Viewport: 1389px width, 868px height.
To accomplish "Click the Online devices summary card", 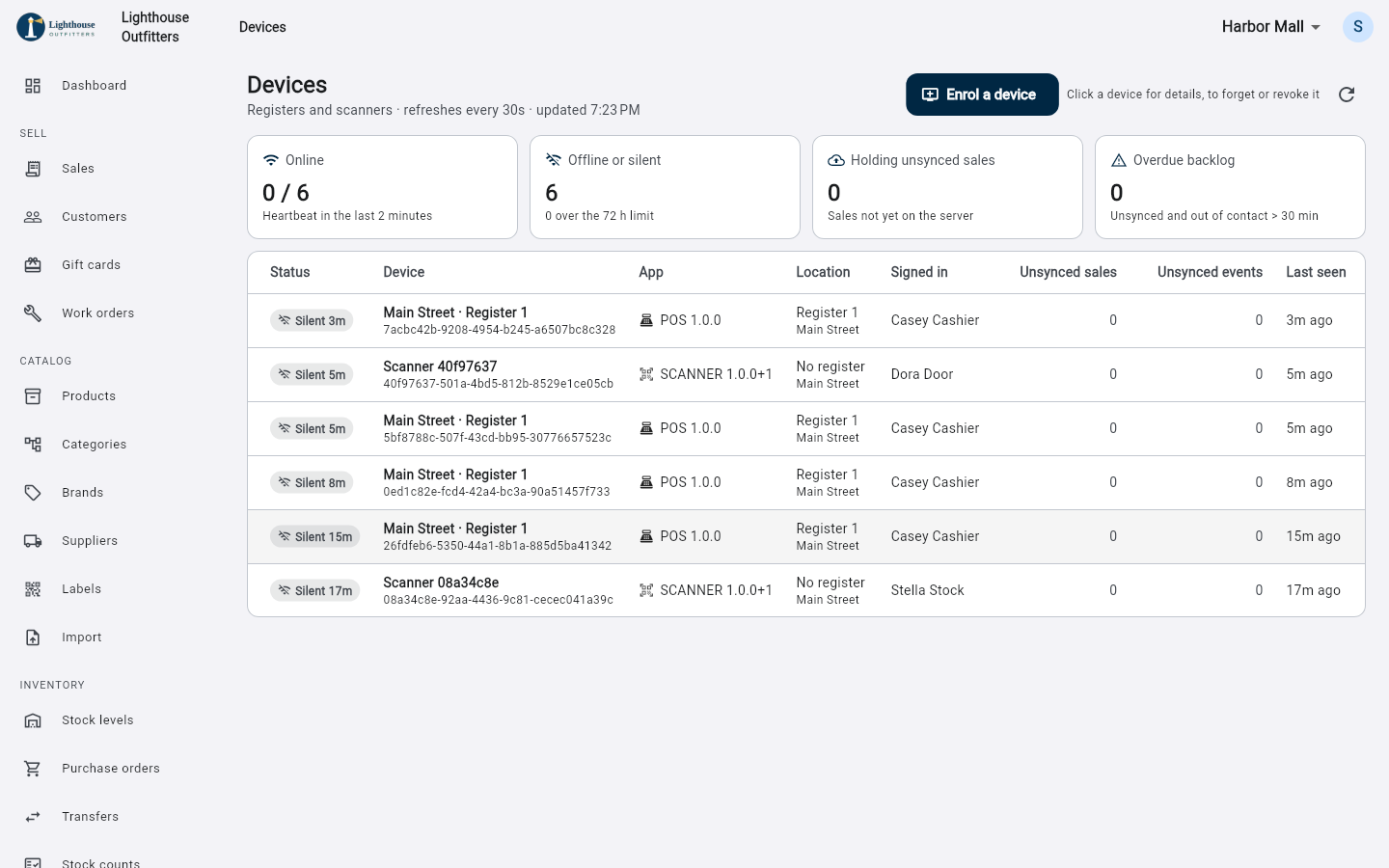I will pos(382,187).
